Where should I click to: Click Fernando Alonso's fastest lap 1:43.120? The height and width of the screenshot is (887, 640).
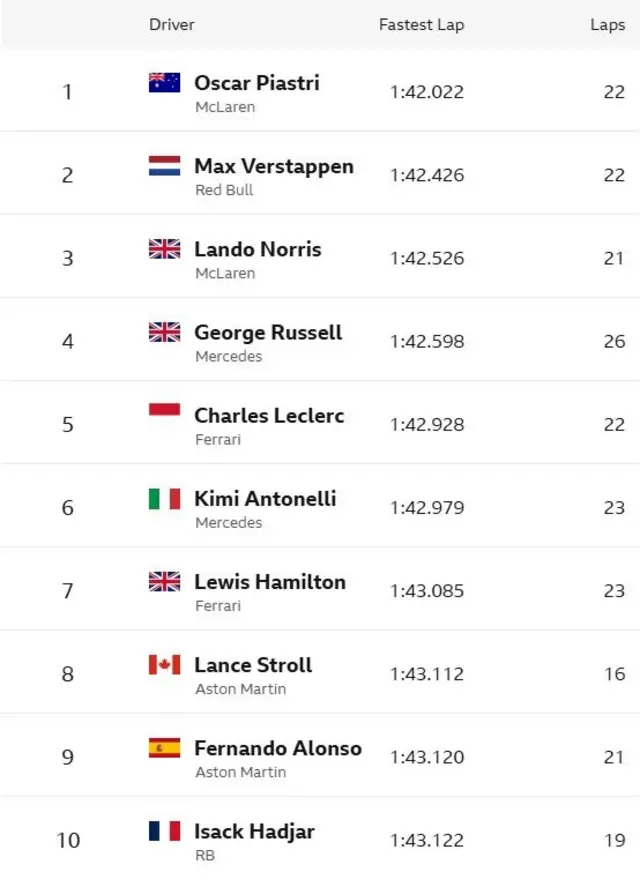pos(427,757)
